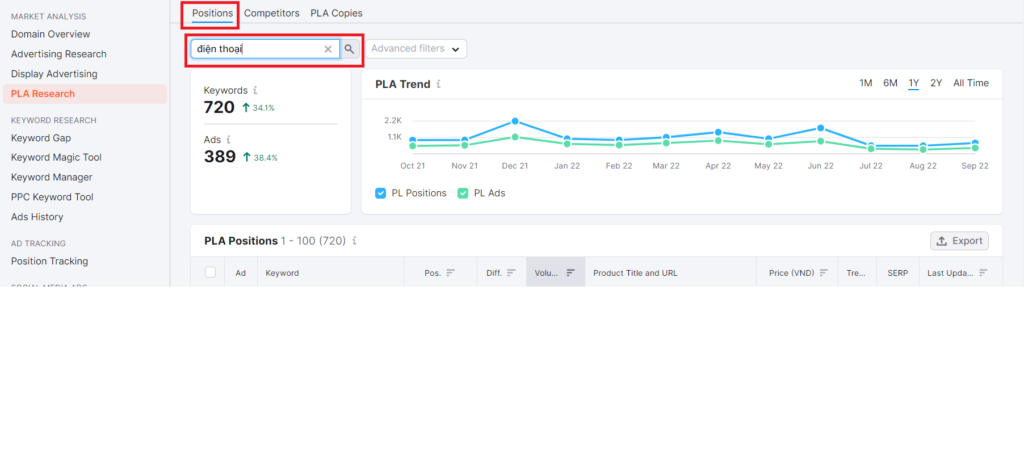1024x454 pixels.
Task: Click the info icon next to Ads
Action: [x=229, y=140]
